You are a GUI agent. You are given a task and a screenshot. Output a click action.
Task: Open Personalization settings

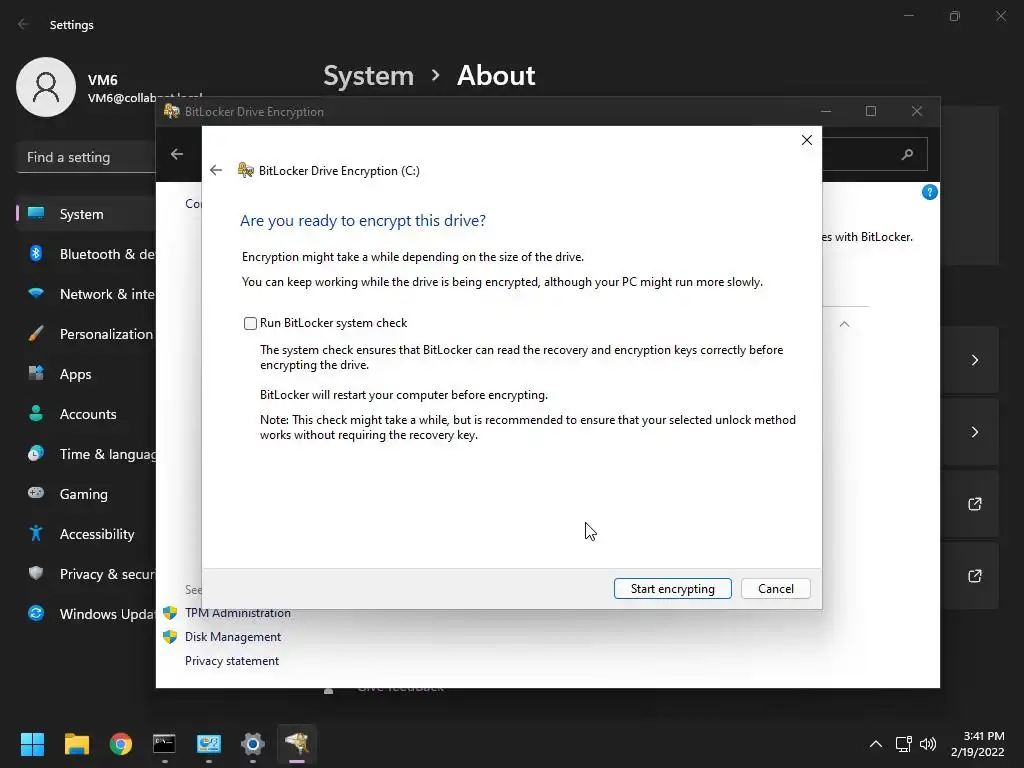point(86,334)
